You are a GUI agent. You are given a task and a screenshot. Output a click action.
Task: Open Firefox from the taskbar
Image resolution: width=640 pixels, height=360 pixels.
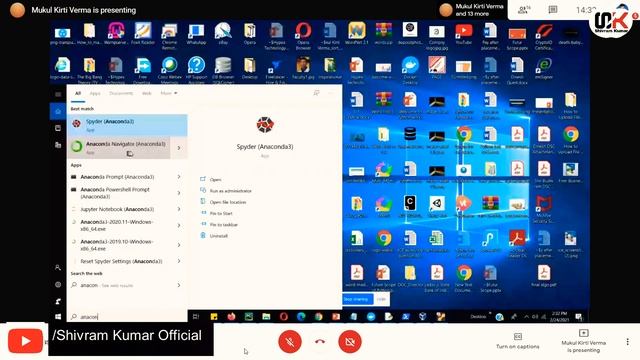(231, 316)
